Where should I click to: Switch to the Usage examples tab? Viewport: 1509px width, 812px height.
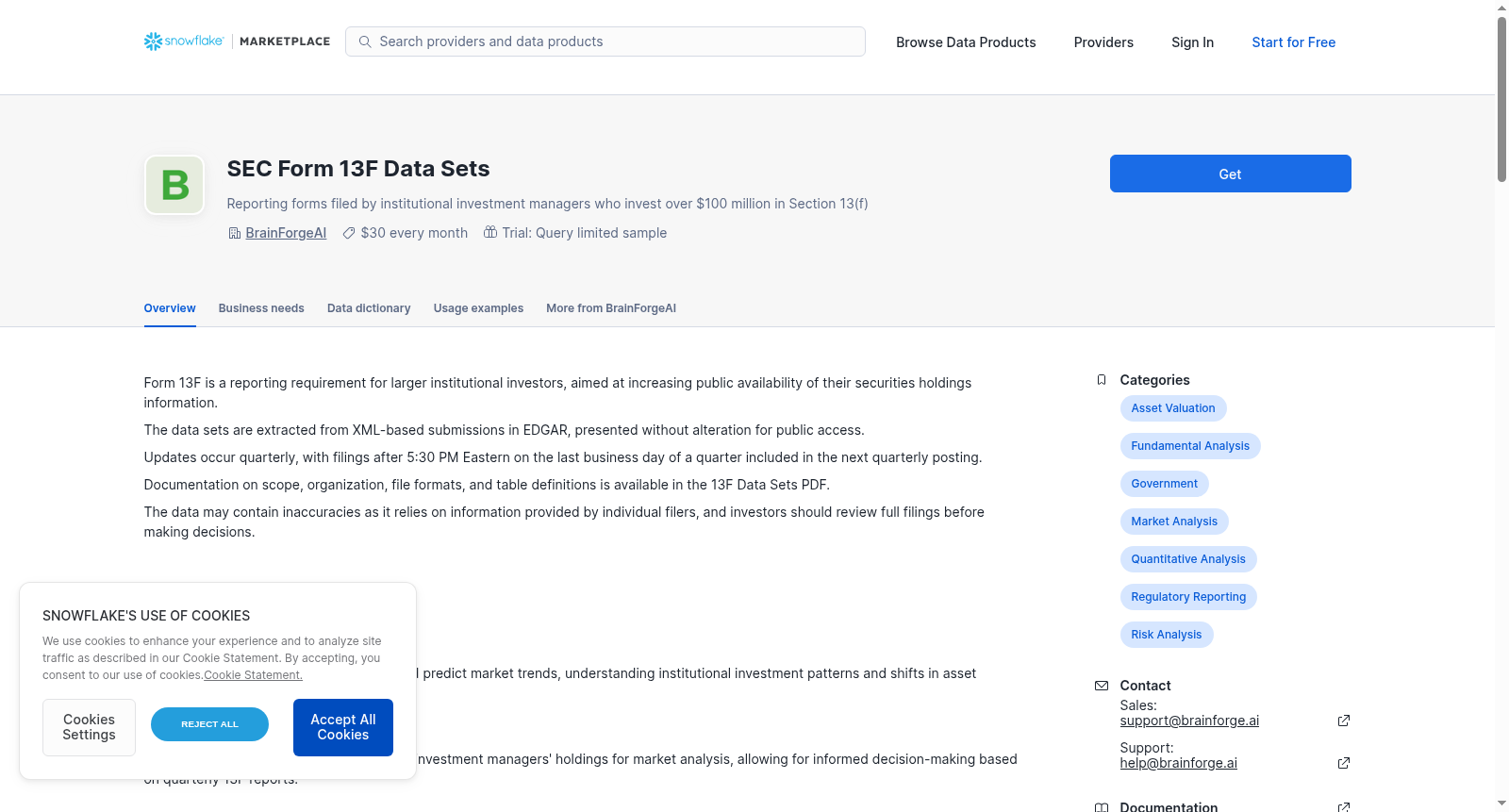pos(478,308)
